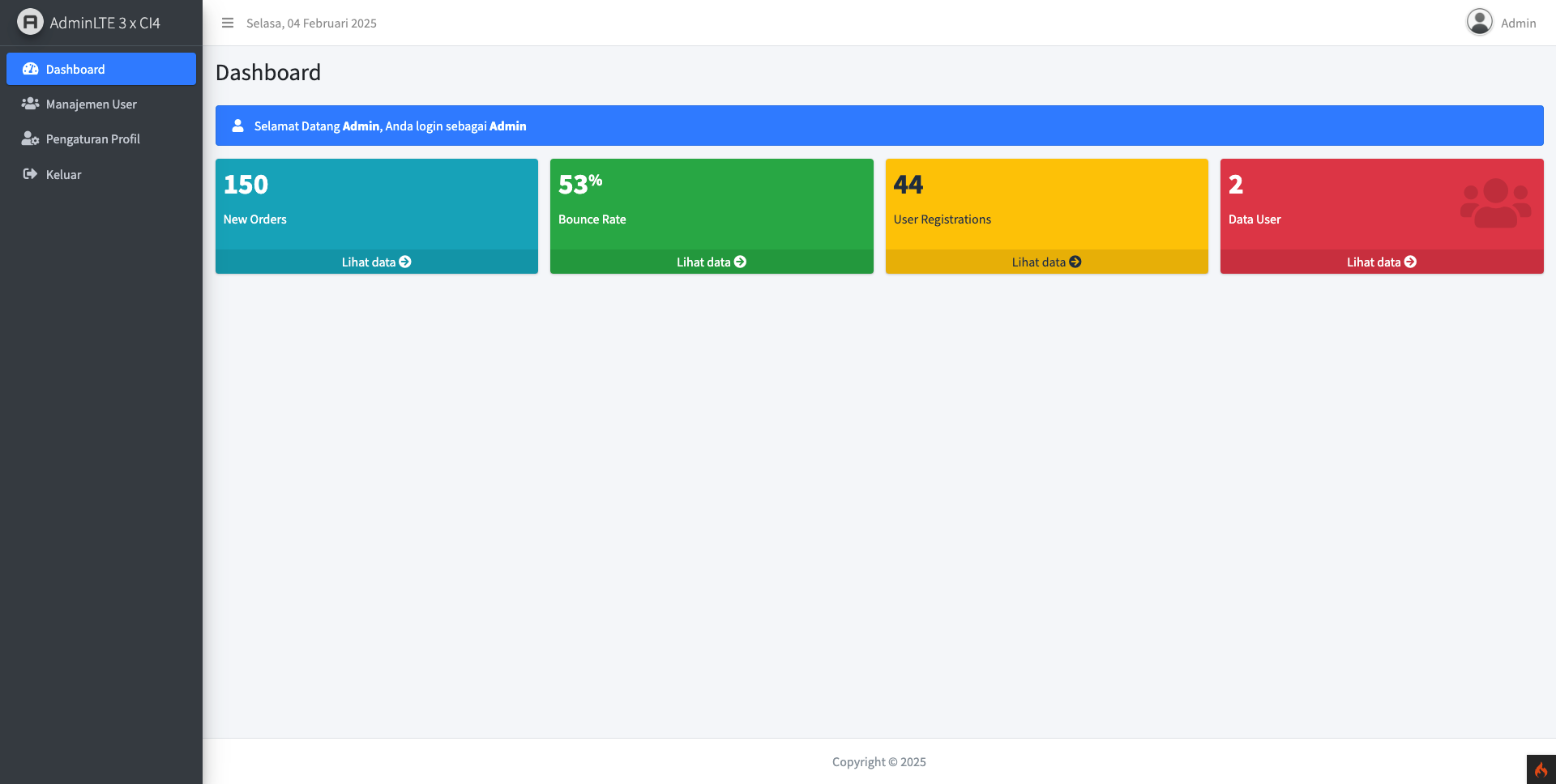
Task: Click the AdminLTE logo icon
Action: tap(30, 22)
